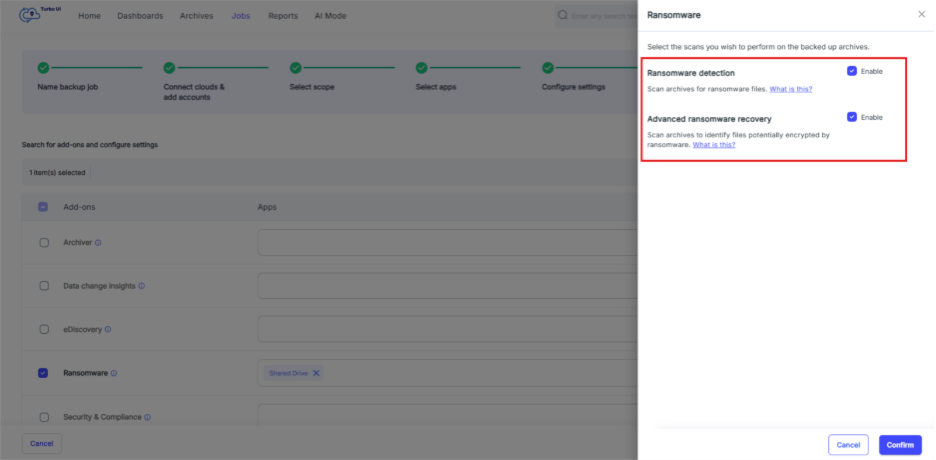
Task: Click the info icon next to Archiver
Action: click(98, 243)
